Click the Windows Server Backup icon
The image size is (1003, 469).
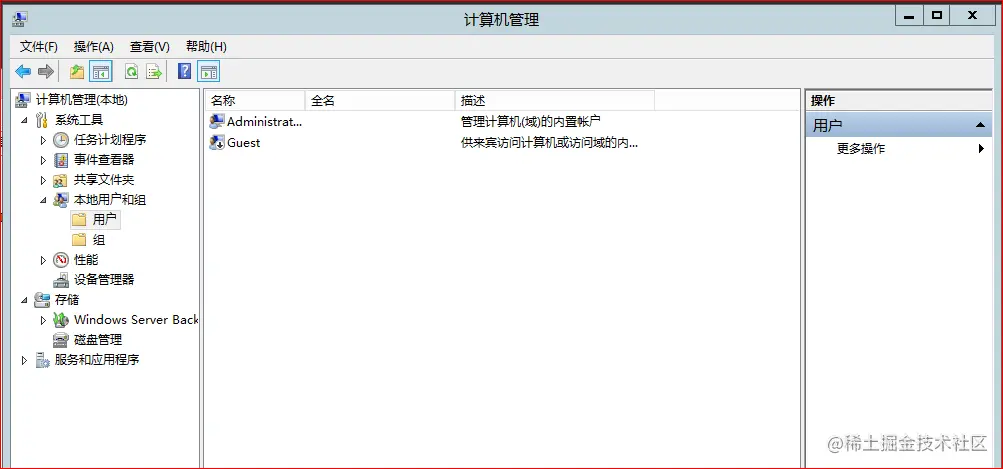point(61,319)
